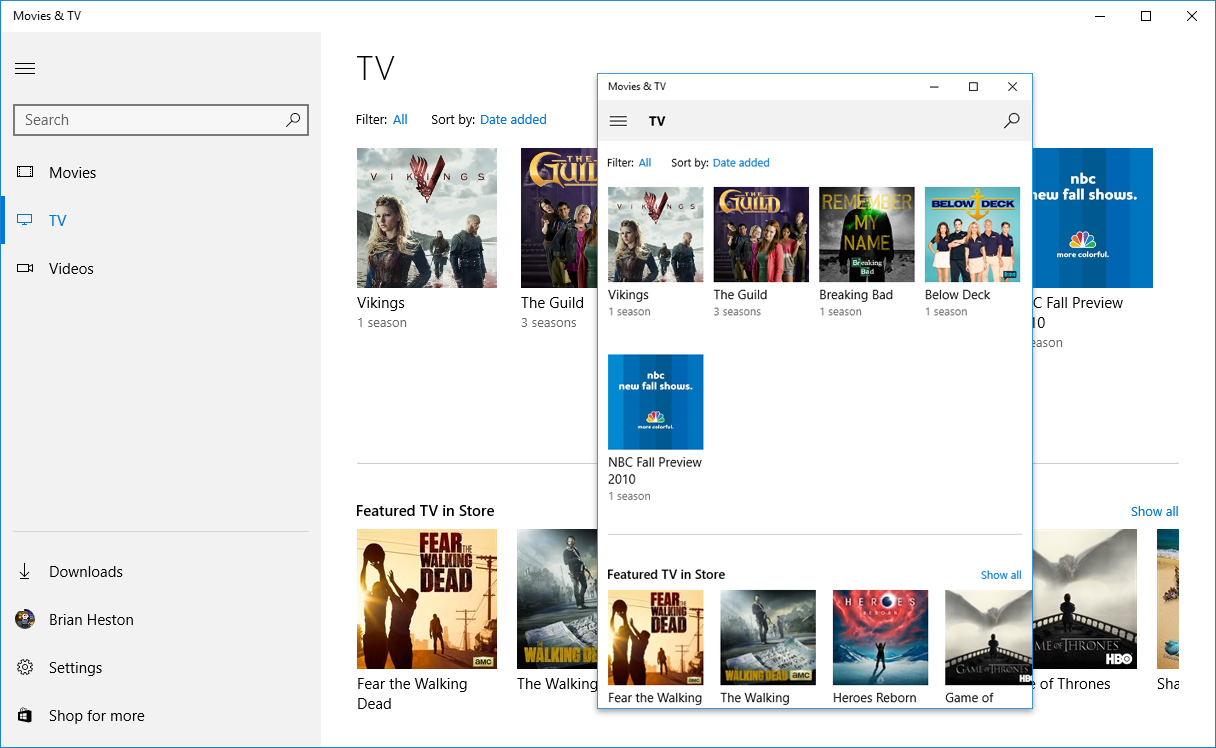Open Fear the Walking Dead poster in front window
The width and height of the screenshot is (1216, 748).
point(656,638)
